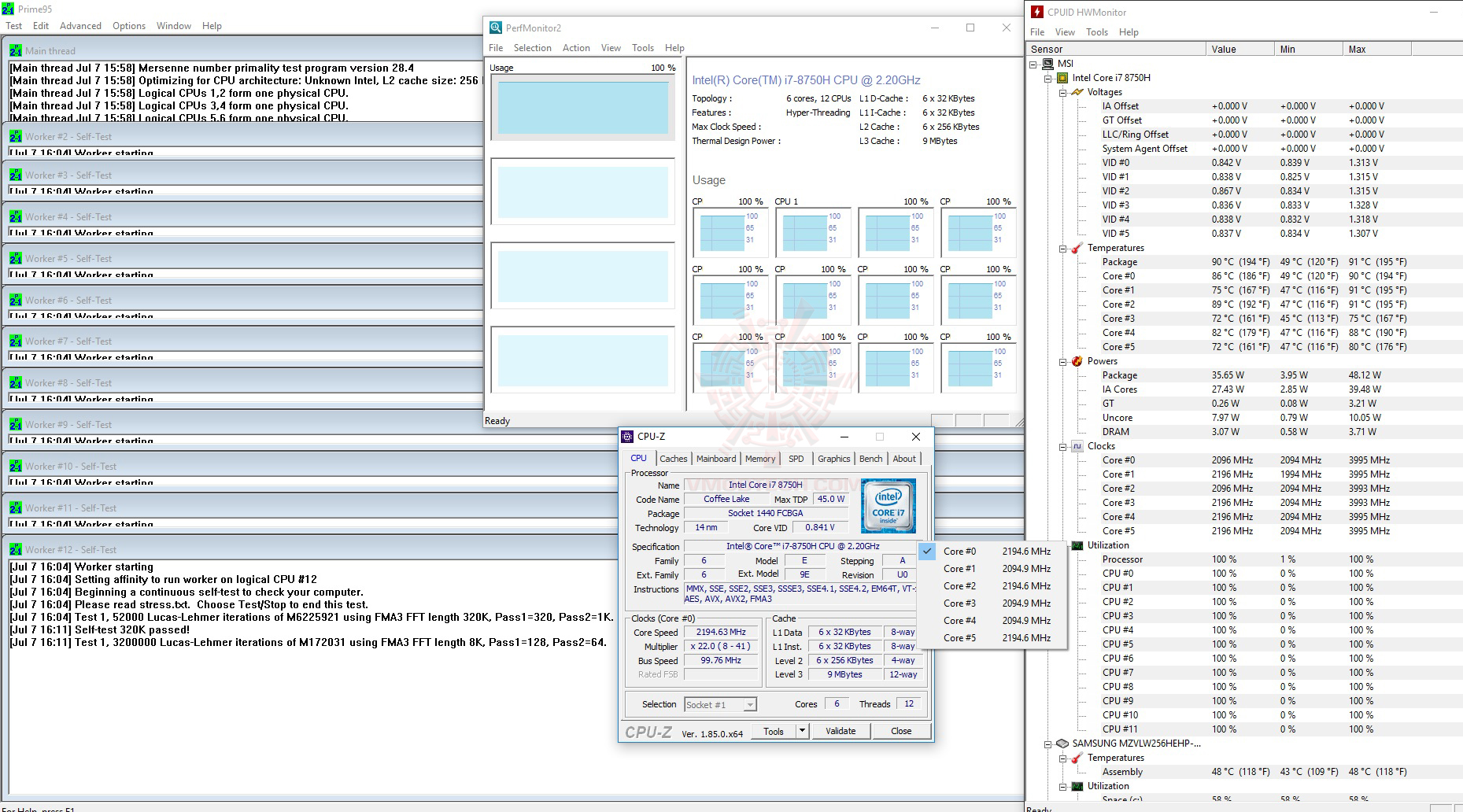1463x812 pixels.
Task: Choose Core #3 in the core clock popup
Action: tap(959, 603)
